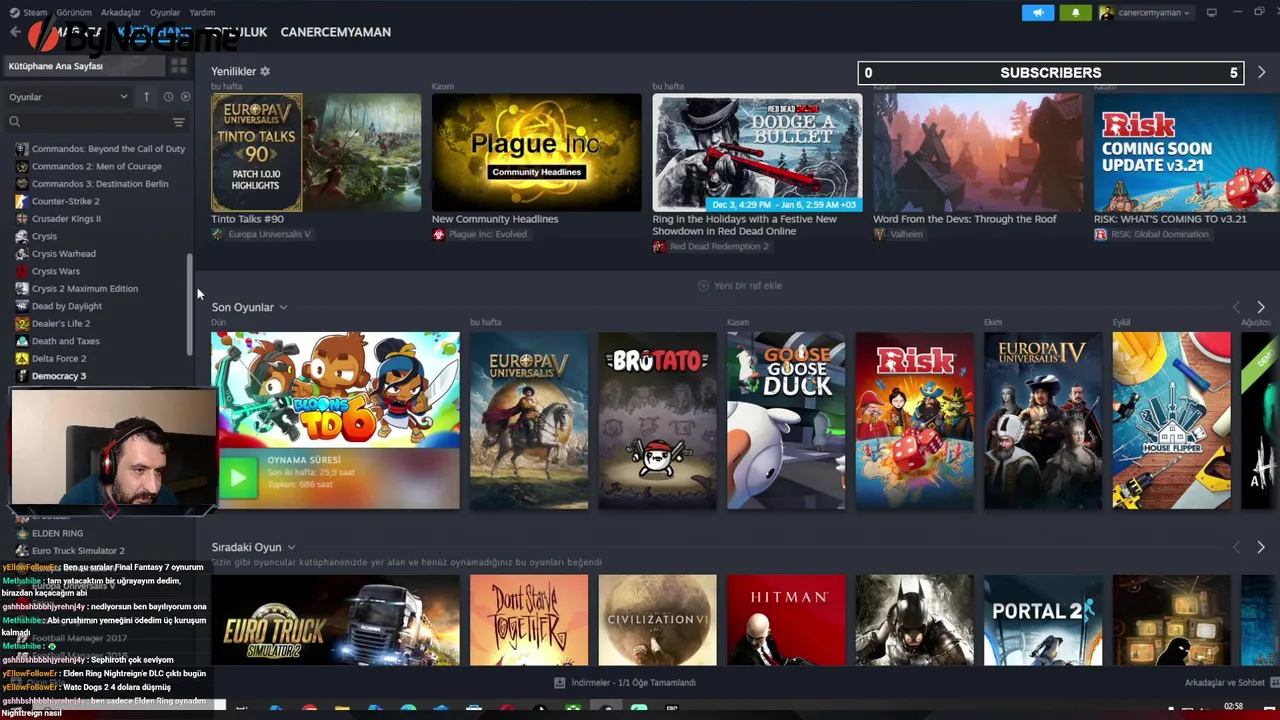1280x720 pixels.
Task: Open Risk Coming Soon Update v3.21 thumbnail
Action: (x=1187, y=152)
